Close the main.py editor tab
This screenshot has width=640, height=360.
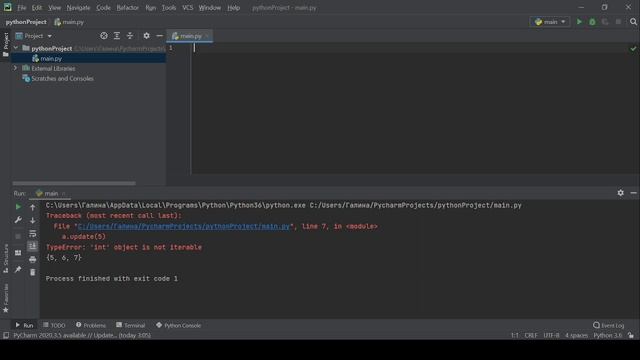coord(207,36)
